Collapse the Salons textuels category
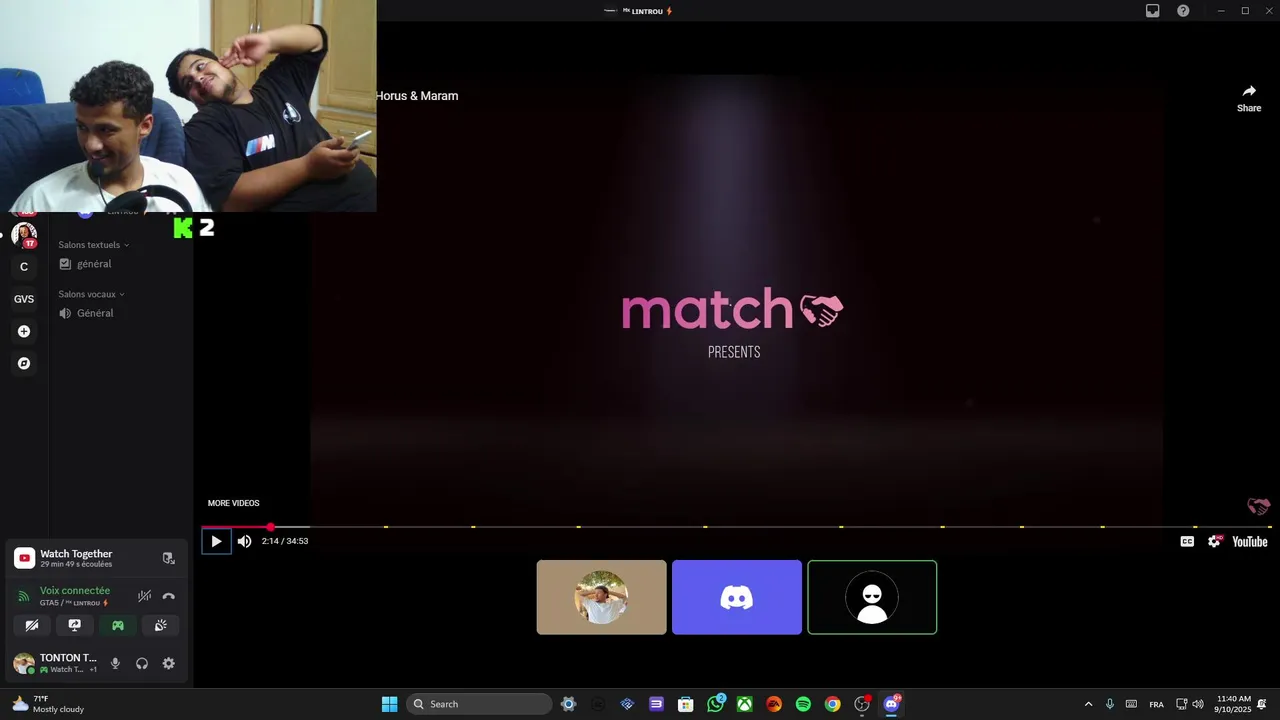 click(93, 245)
